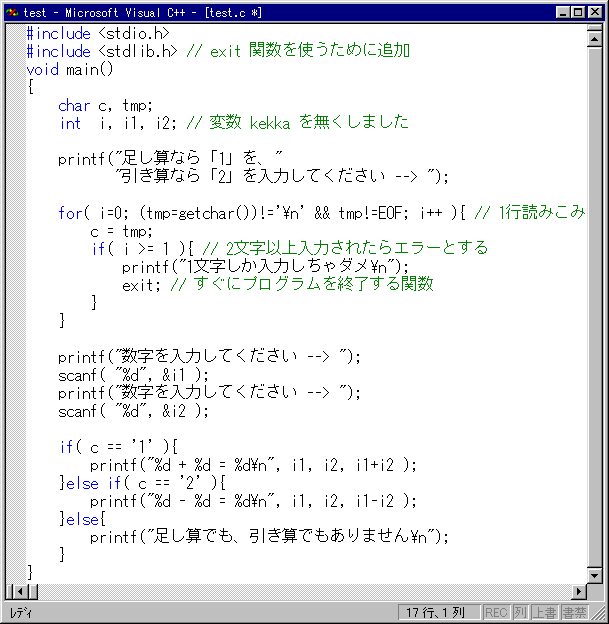Click comment 'すぐにプログラムを終了する関数'
The width and height of the screenshot is (609, 624).
[x=314, y=284]
